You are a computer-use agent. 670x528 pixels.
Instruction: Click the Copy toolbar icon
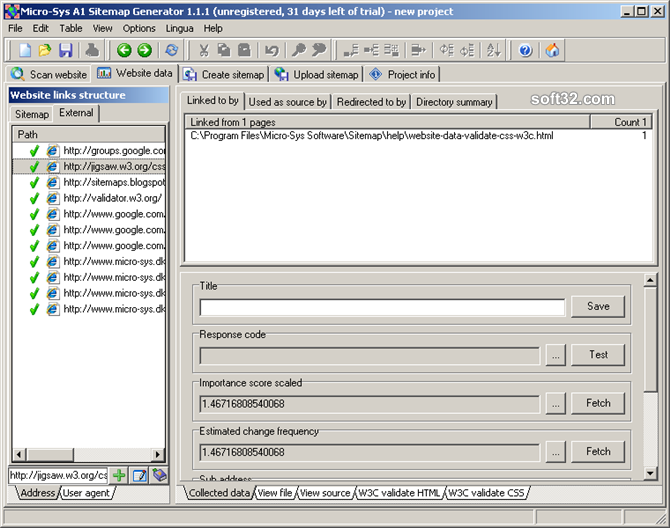224,50
